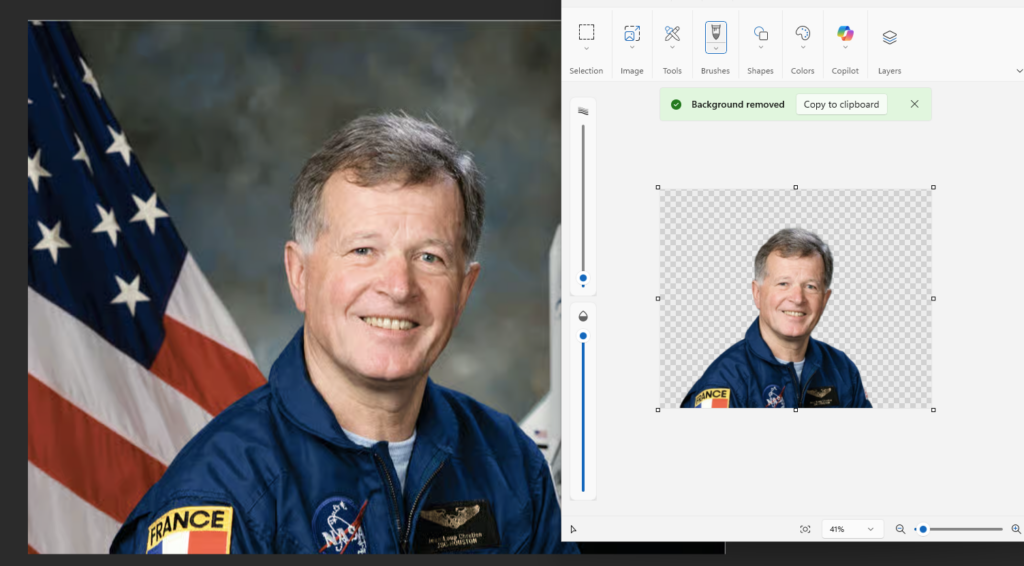
Task: Open the Image tools icon
Action: (632, 33)
